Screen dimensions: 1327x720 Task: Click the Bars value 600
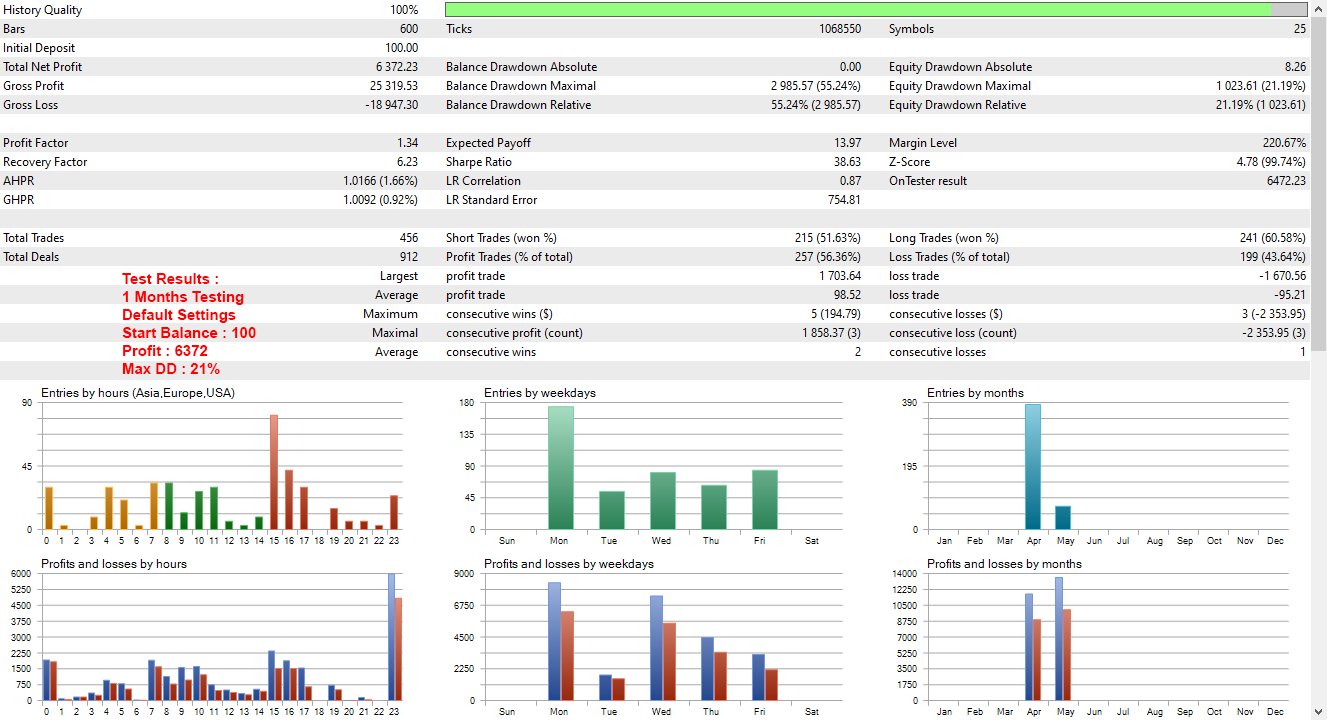point(409,29)
